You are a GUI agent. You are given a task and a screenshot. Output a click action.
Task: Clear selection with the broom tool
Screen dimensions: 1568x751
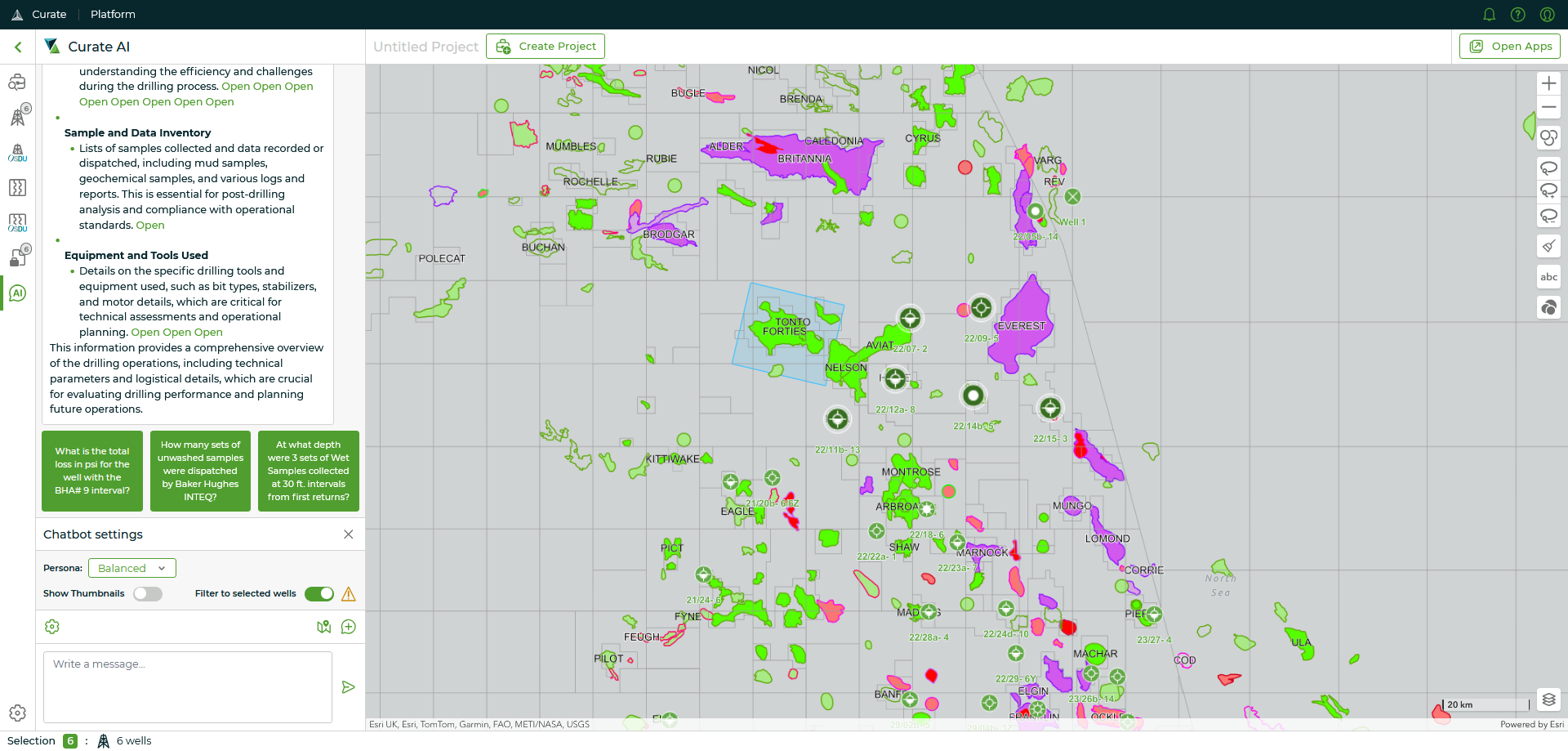[1548, 246]
